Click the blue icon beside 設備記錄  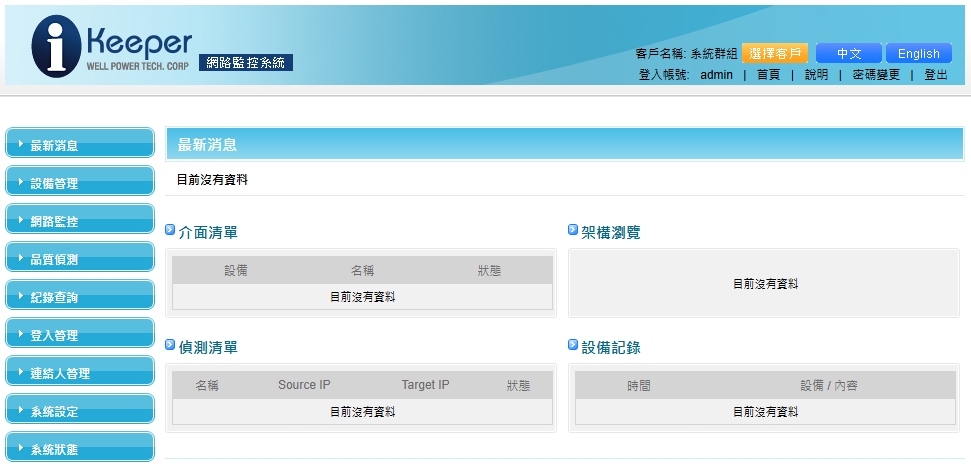(x=573, y=346)
